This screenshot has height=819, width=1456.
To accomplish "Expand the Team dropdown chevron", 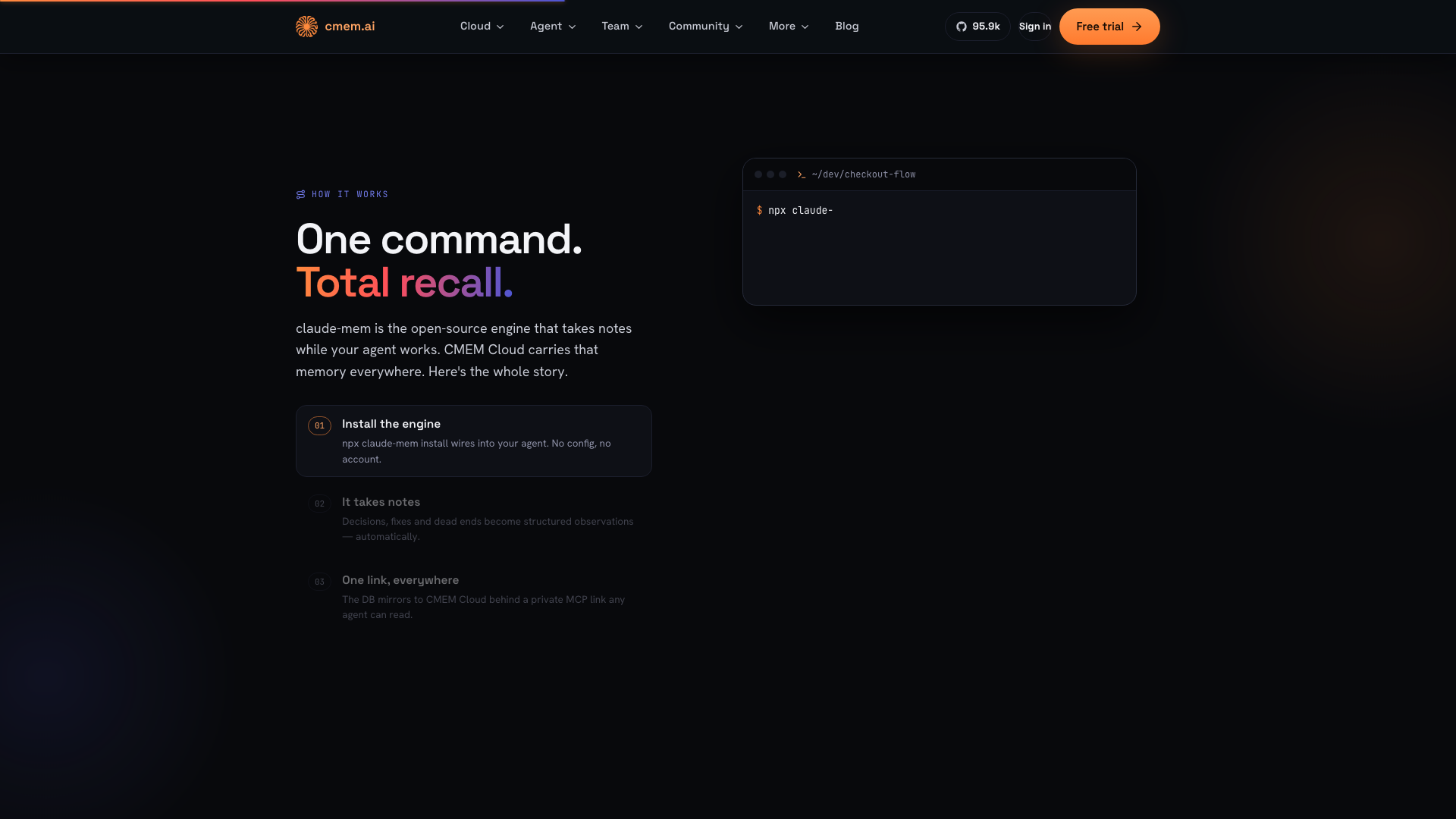I will pyautogui.click(x=639, y=27).
